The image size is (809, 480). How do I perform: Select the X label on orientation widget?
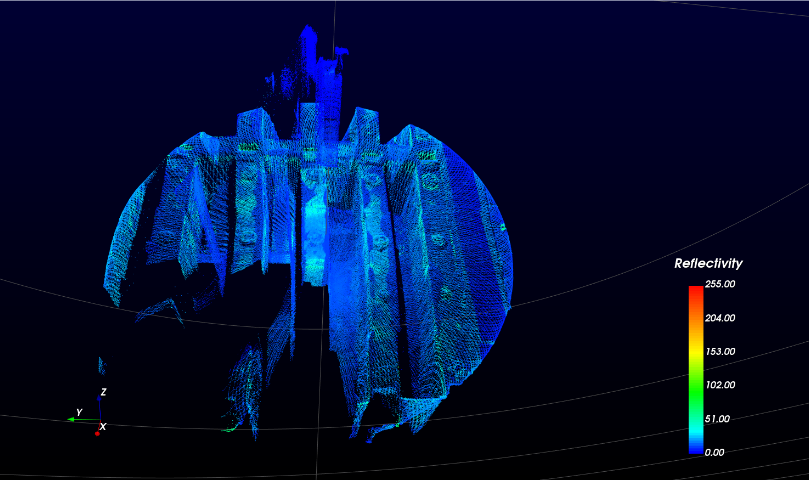click(104, 427)
